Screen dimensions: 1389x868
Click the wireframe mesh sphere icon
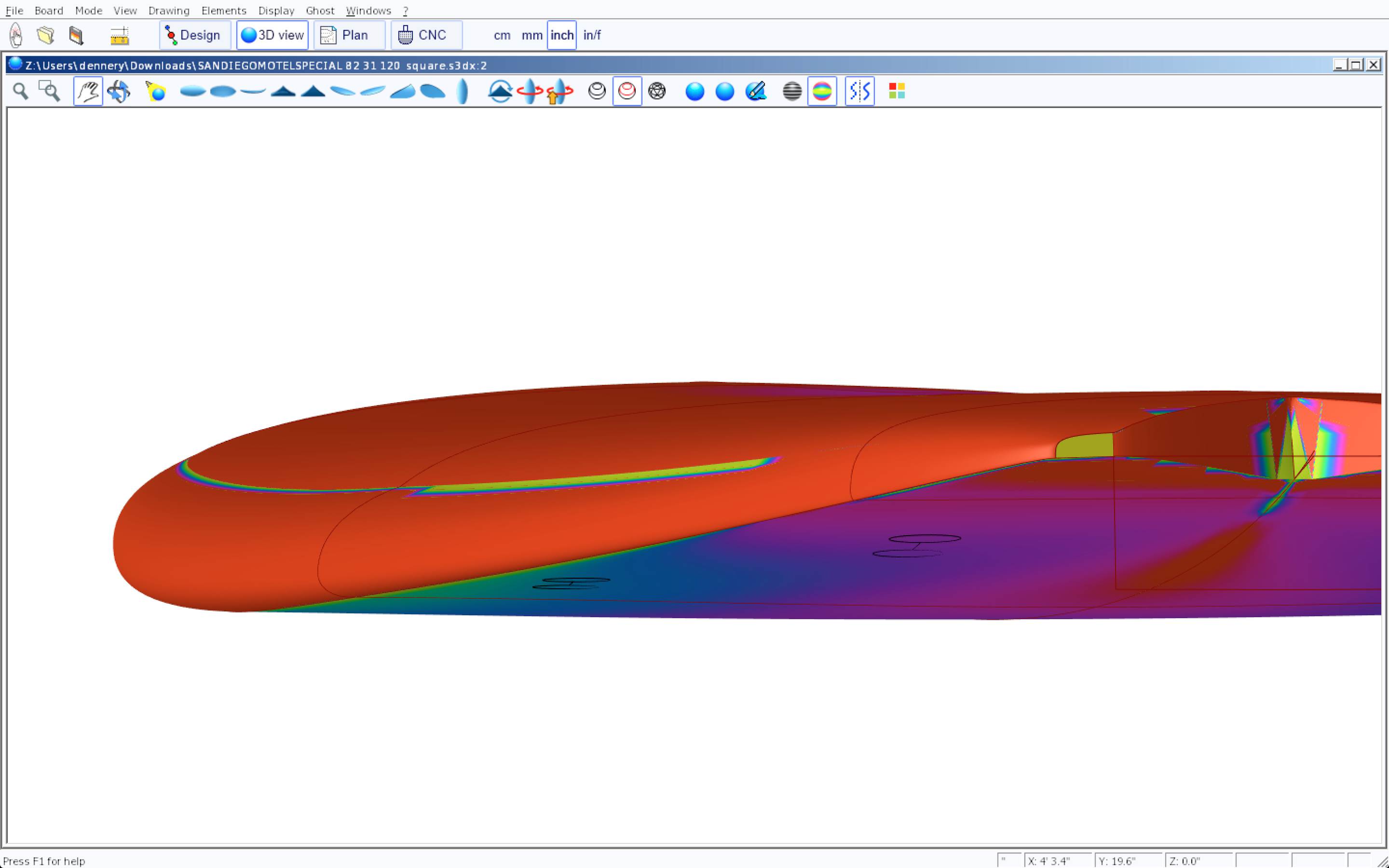click(656, 91)
